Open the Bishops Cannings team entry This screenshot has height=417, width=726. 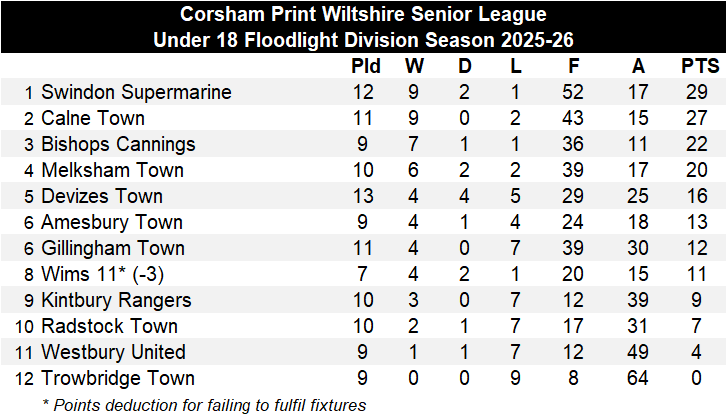pos(118,144)
